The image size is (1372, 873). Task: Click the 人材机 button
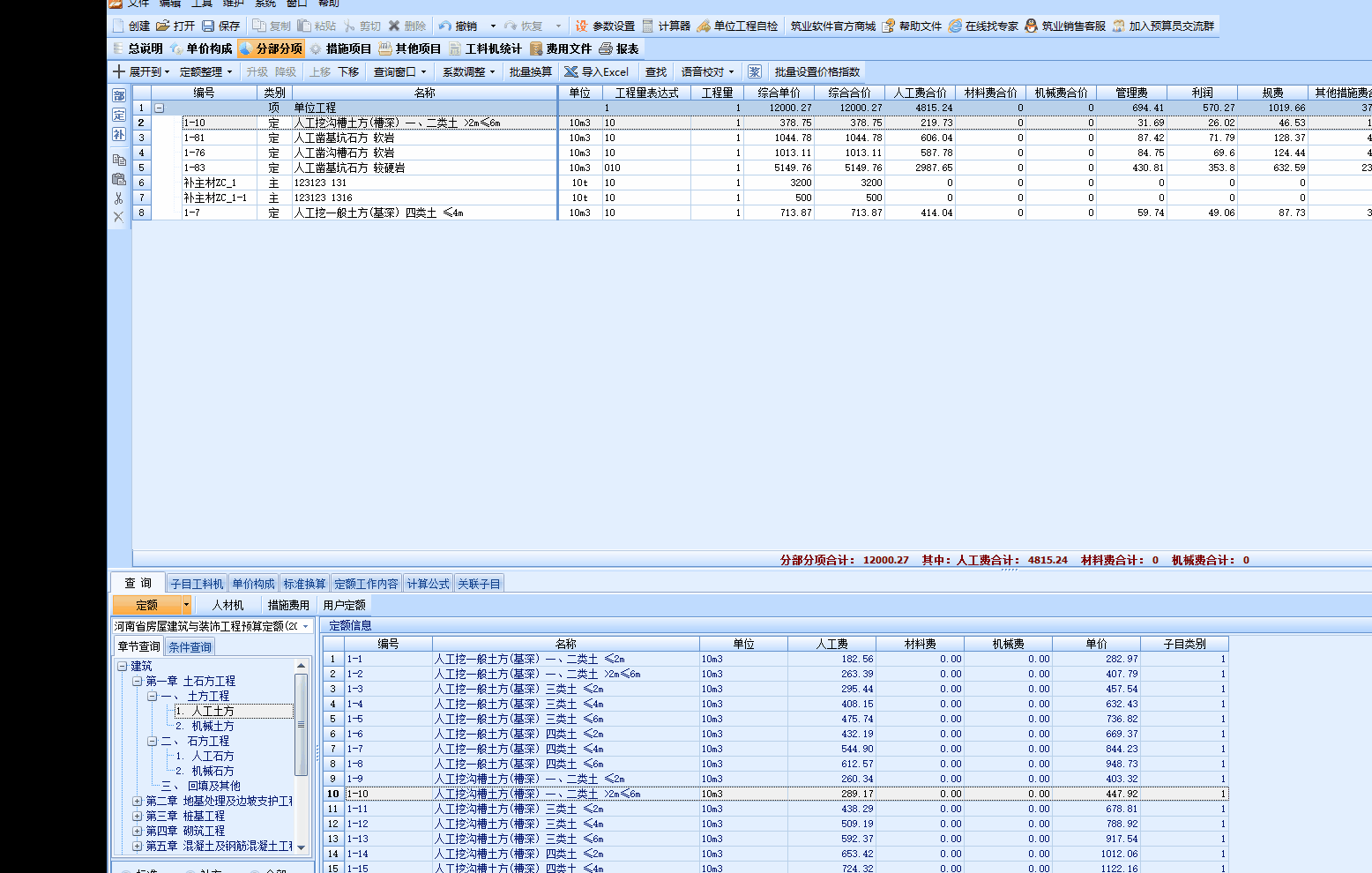tap(227, 605)
